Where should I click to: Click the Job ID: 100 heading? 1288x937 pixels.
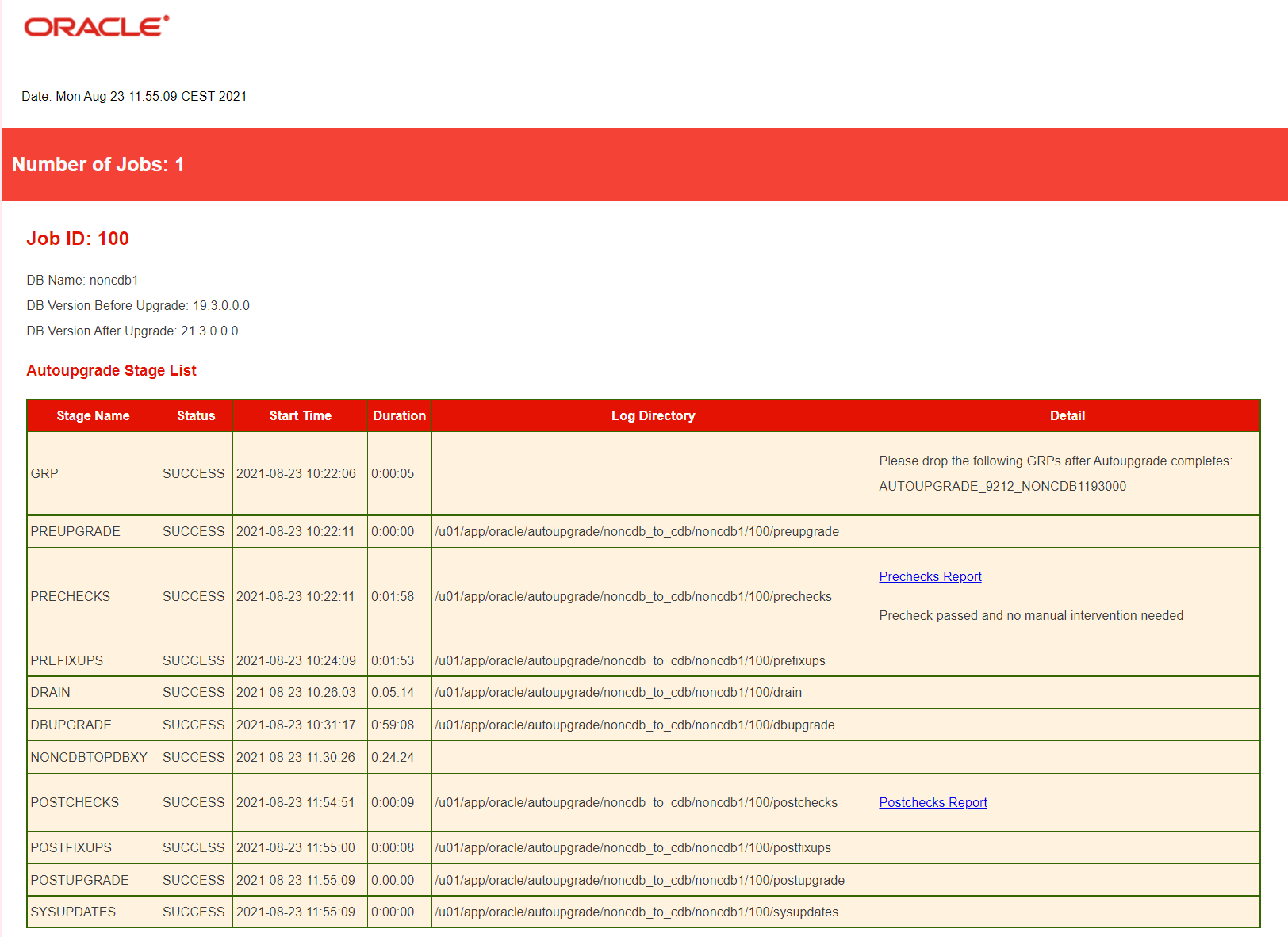click(x=78, y=239)
